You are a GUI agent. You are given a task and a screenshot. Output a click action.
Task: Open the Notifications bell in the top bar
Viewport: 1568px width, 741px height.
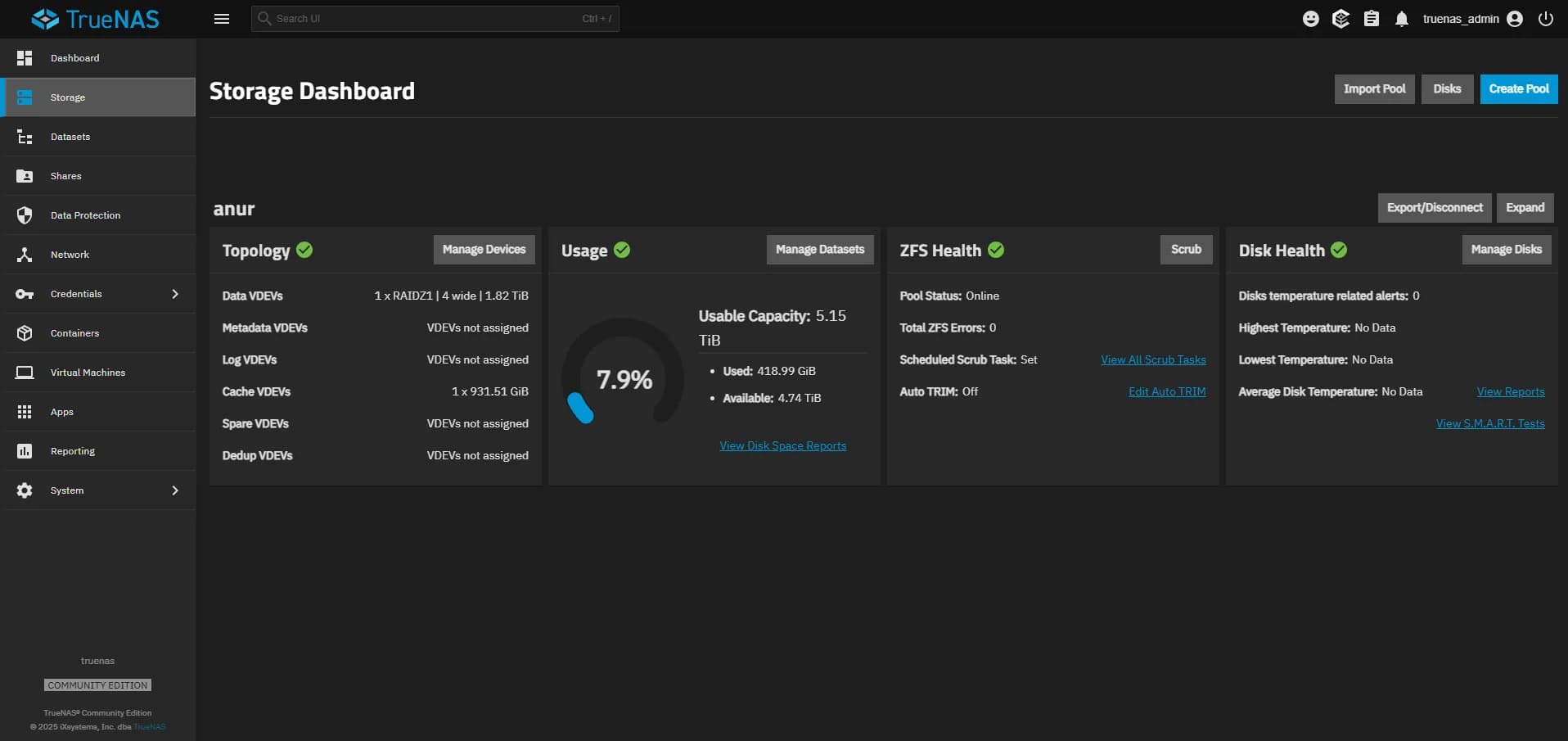click(1401, 18)
